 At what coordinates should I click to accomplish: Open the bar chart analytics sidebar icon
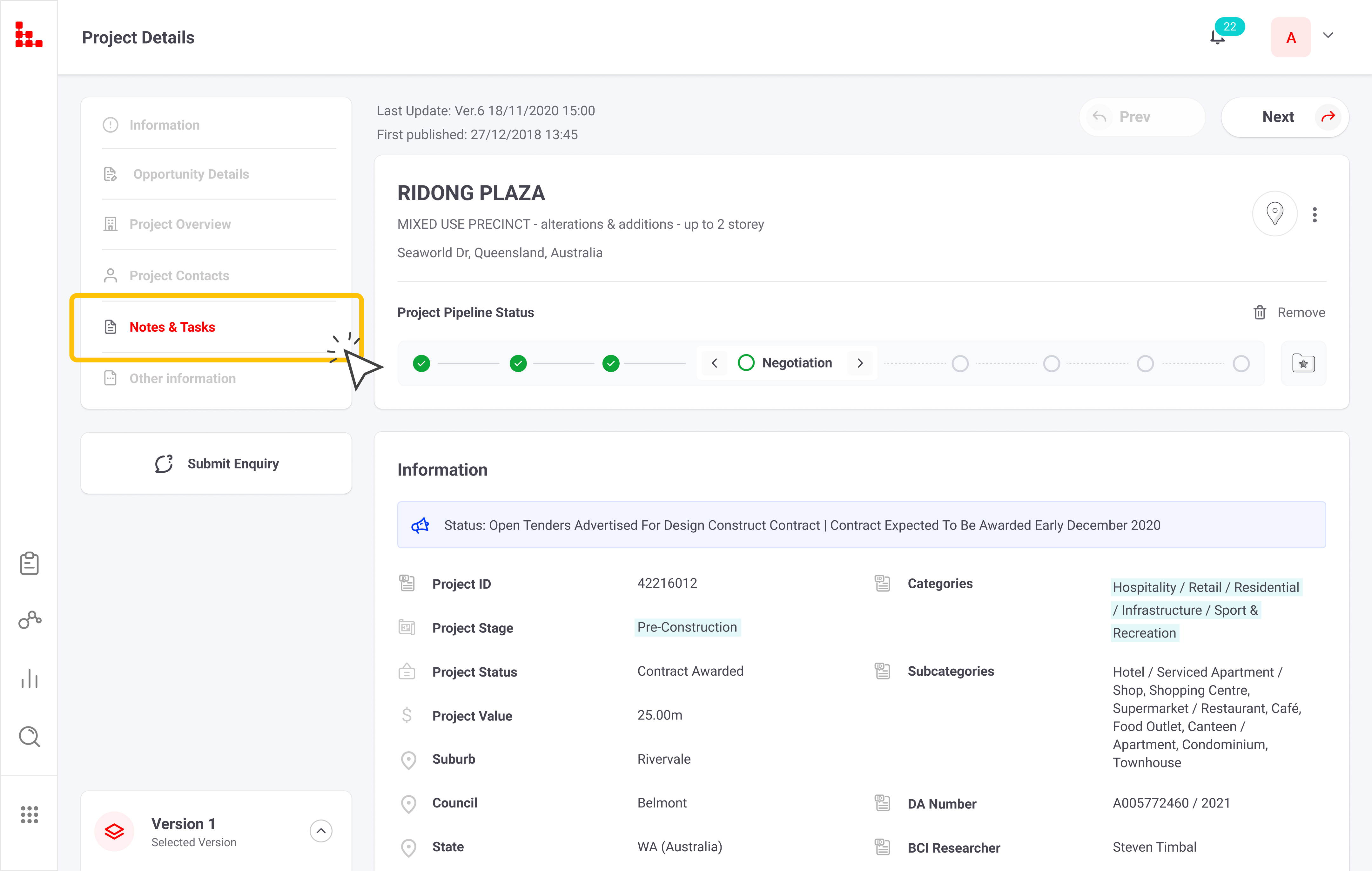coord(29,678)
